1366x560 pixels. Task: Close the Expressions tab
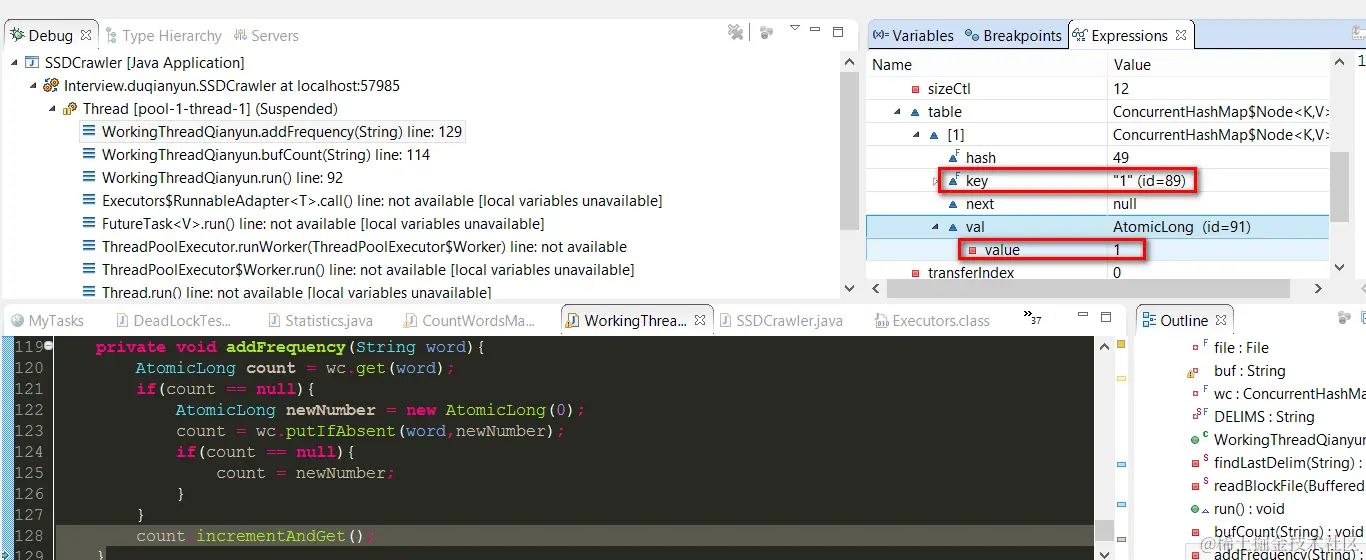click(1181, 35)
